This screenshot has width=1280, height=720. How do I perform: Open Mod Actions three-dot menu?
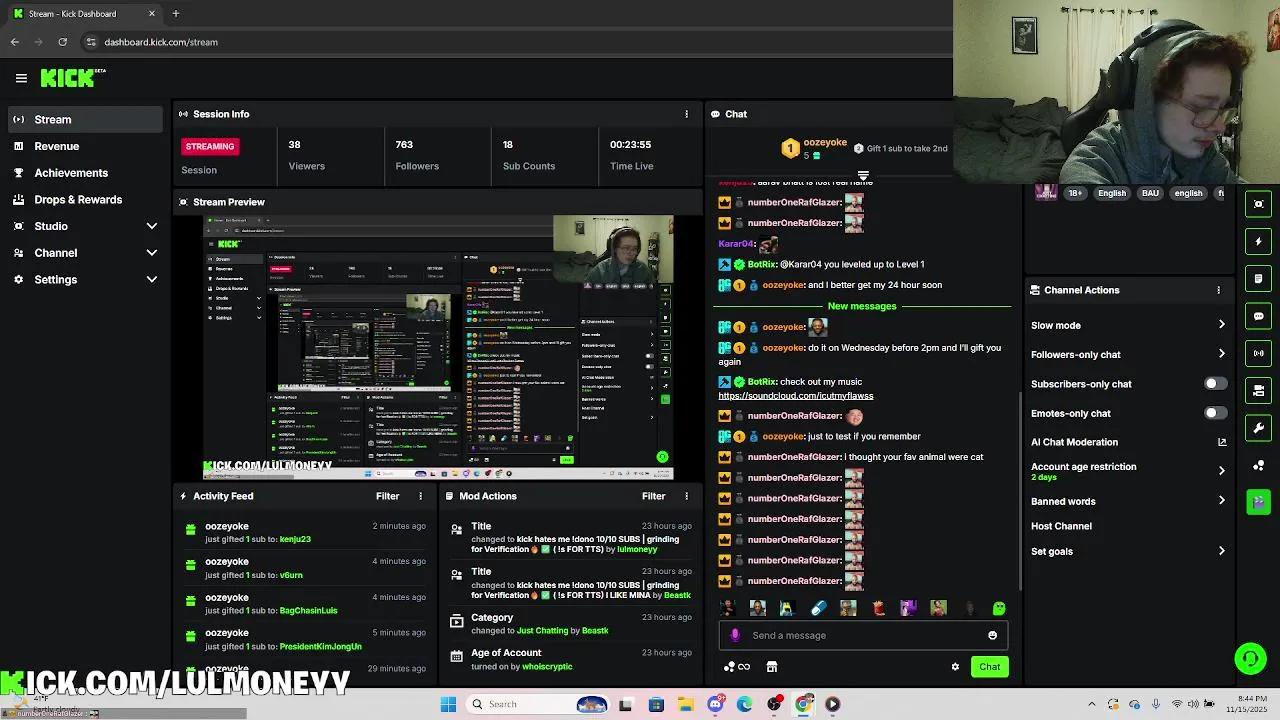686,496
